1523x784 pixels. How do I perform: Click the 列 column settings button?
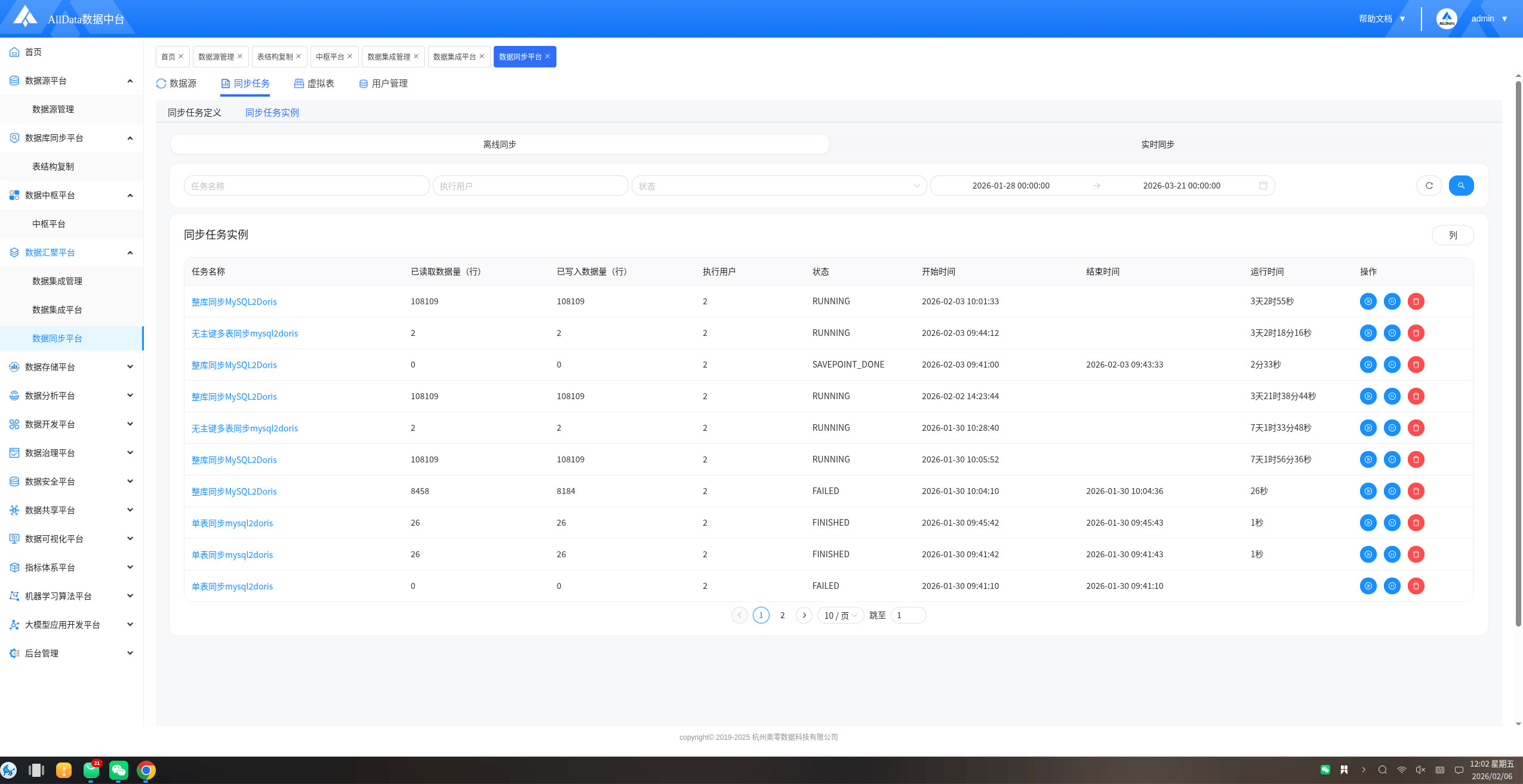(x=1452, y=235)
